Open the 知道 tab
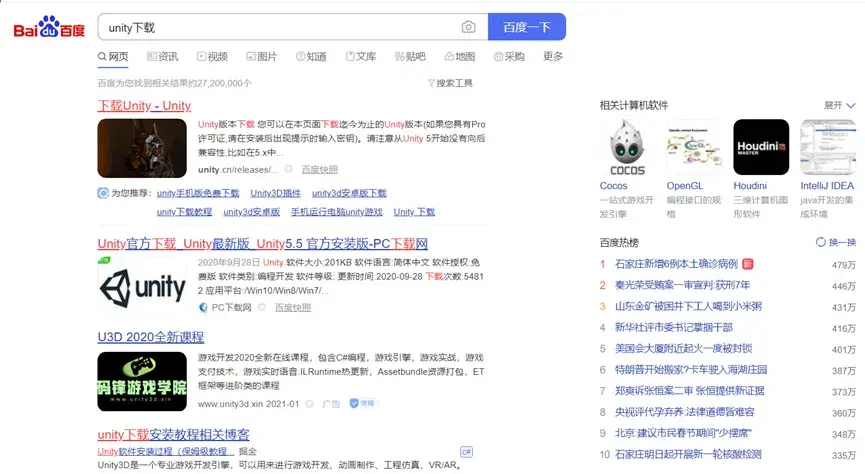This screenshot has width=865, height=474. point(312,56)
